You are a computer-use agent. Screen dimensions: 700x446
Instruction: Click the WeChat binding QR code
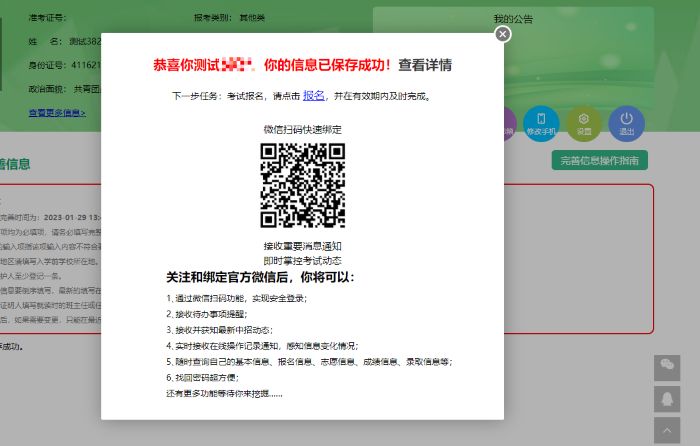(303, 185)
